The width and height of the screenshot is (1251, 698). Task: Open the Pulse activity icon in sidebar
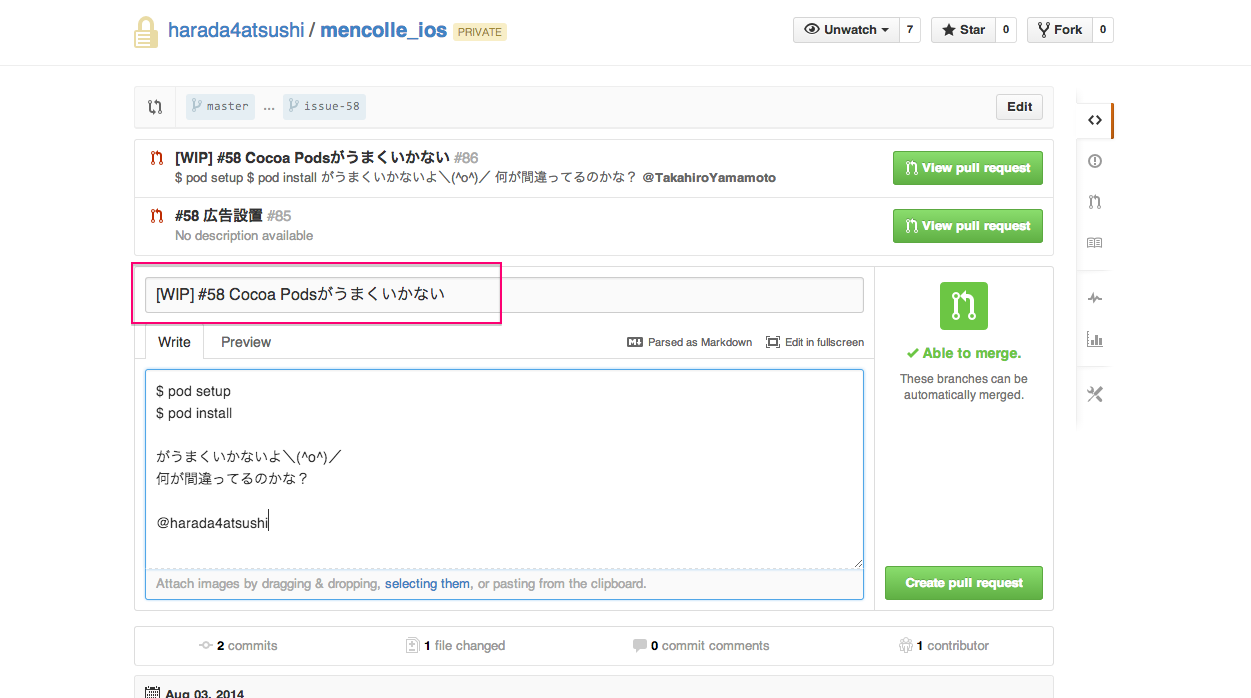point(1094,297)
